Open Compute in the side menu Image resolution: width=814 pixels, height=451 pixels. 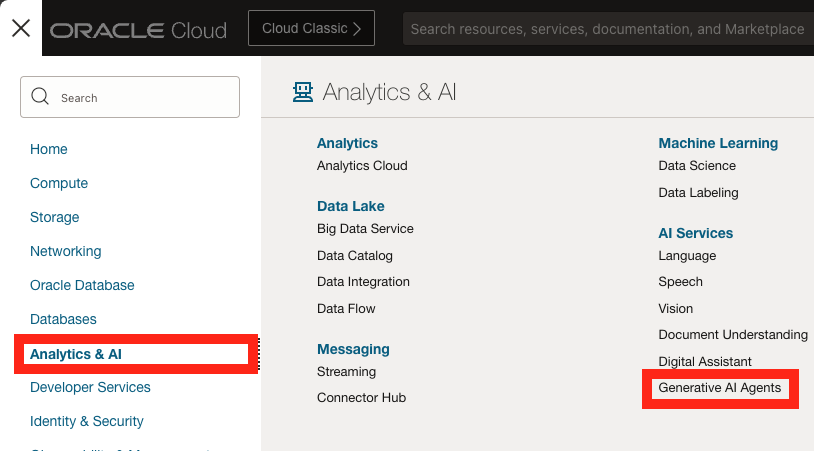59,183
